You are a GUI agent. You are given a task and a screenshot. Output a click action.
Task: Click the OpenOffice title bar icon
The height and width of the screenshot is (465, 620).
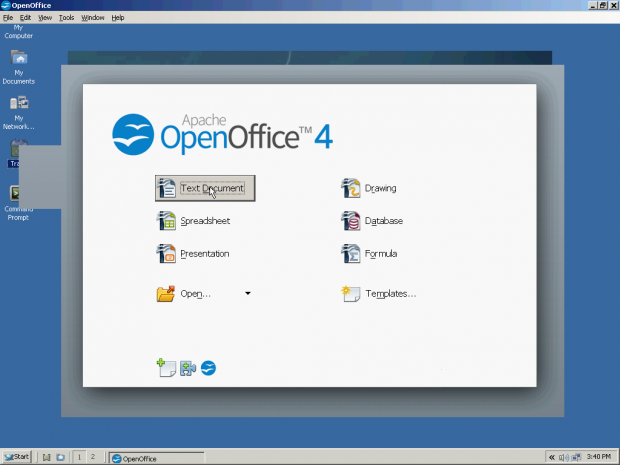point(6,5)
